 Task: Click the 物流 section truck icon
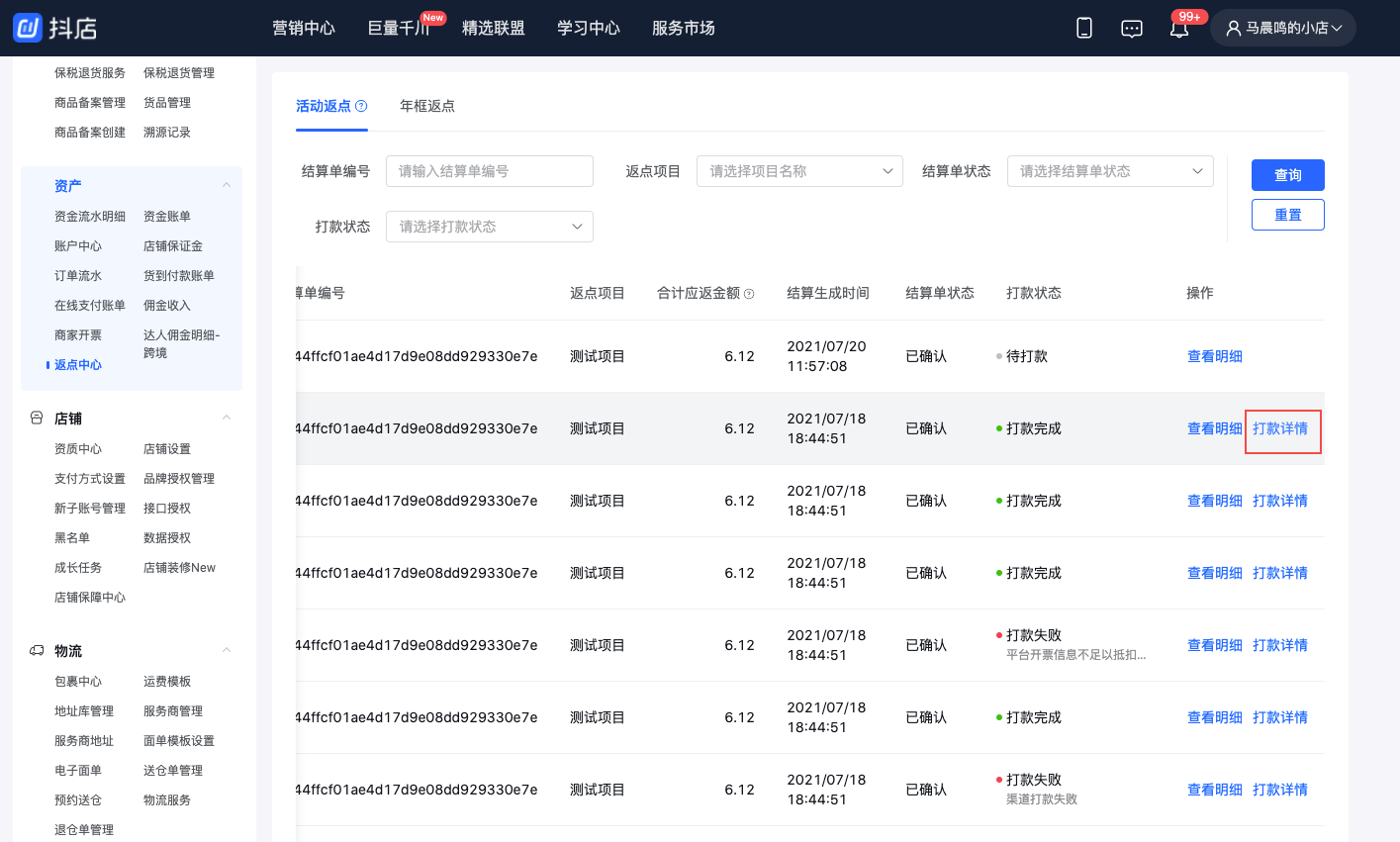tap(37, 651)
